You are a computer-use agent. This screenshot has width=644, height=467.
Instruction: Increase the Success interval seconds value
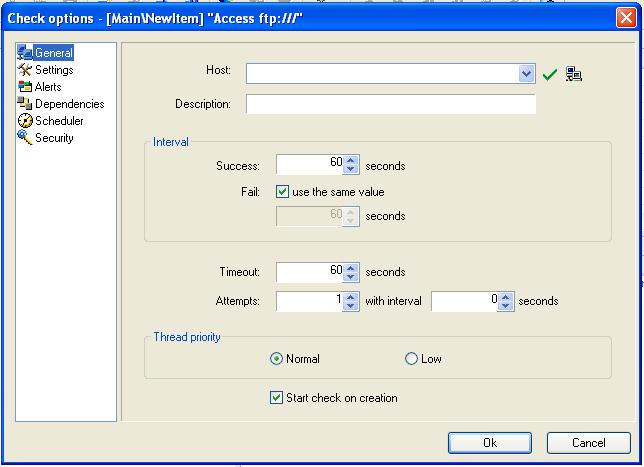[350, 161]
